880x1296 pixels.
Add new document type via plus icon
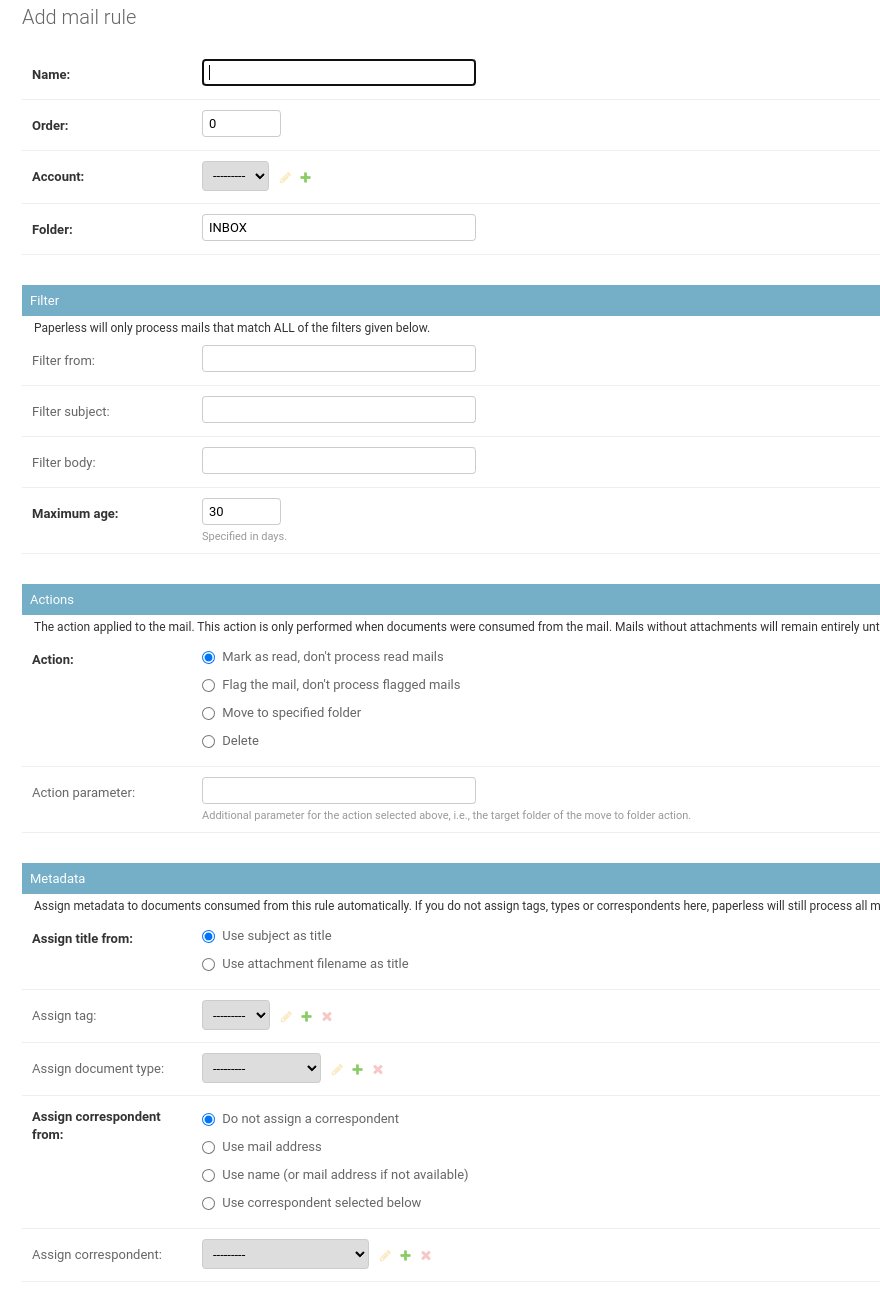[x=358, y=1069]
